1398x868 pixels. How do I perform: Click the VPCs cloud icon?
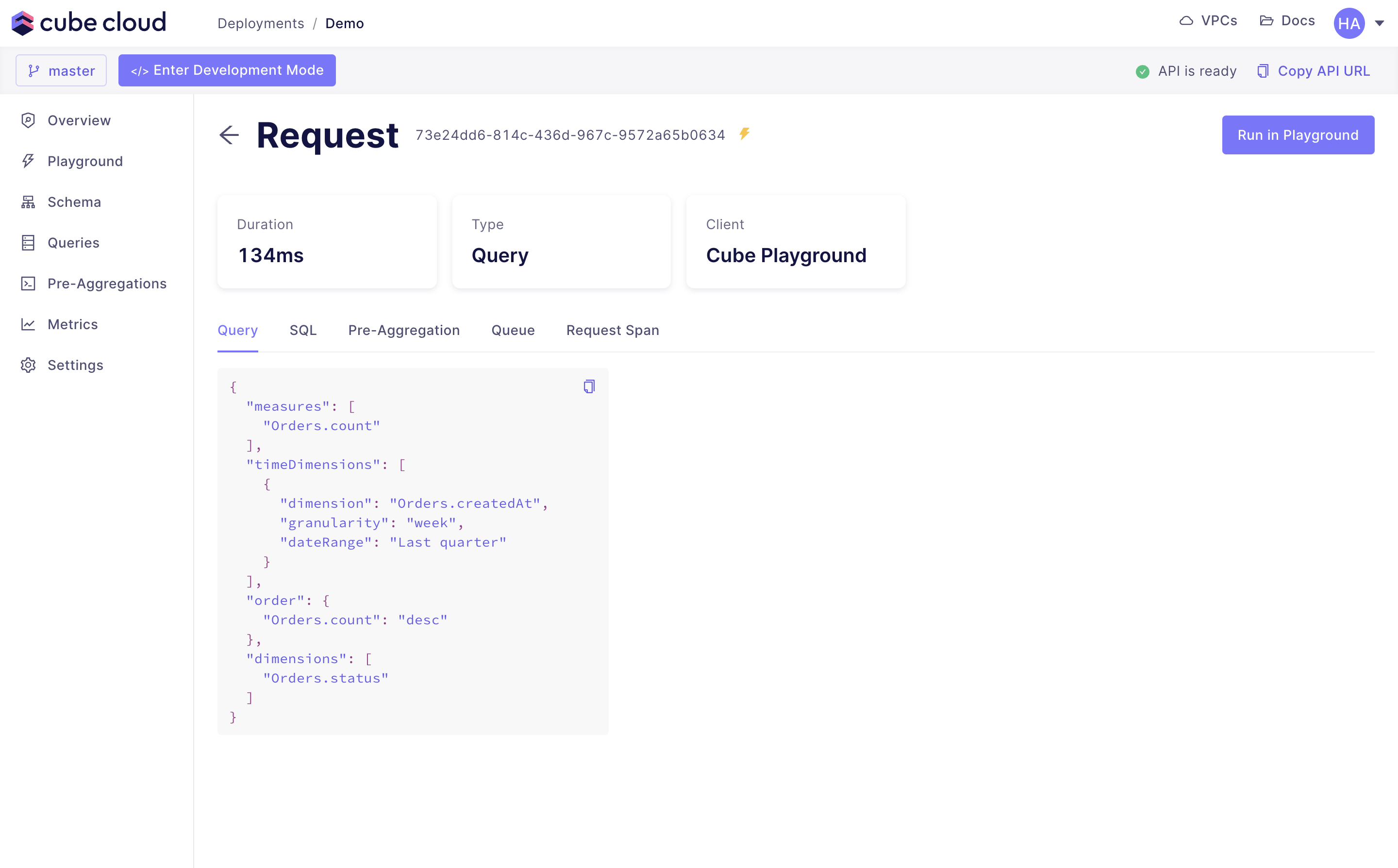pyautogui.click(x=1186, y=21)
